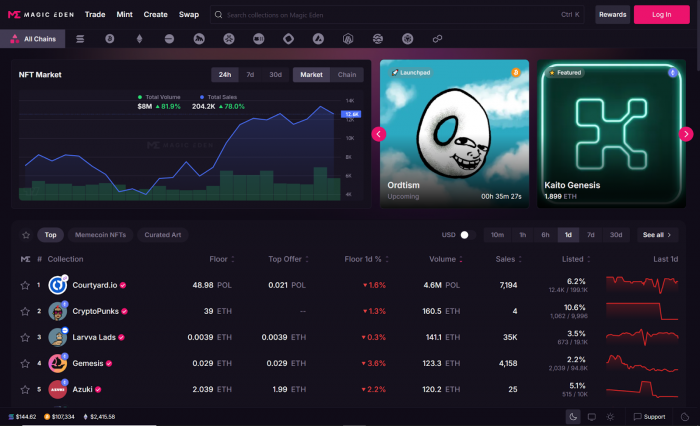Favorite the Larvva Lads row star
This screenshot has height=426, width=700.
pos(25,338)
